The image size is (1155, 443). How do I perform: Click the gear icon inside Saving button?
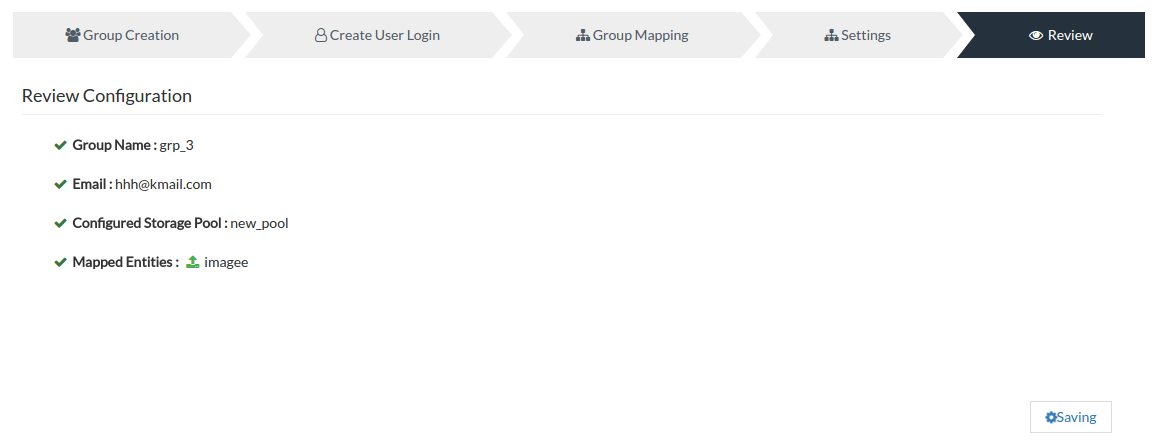(x=1051, y=417)
